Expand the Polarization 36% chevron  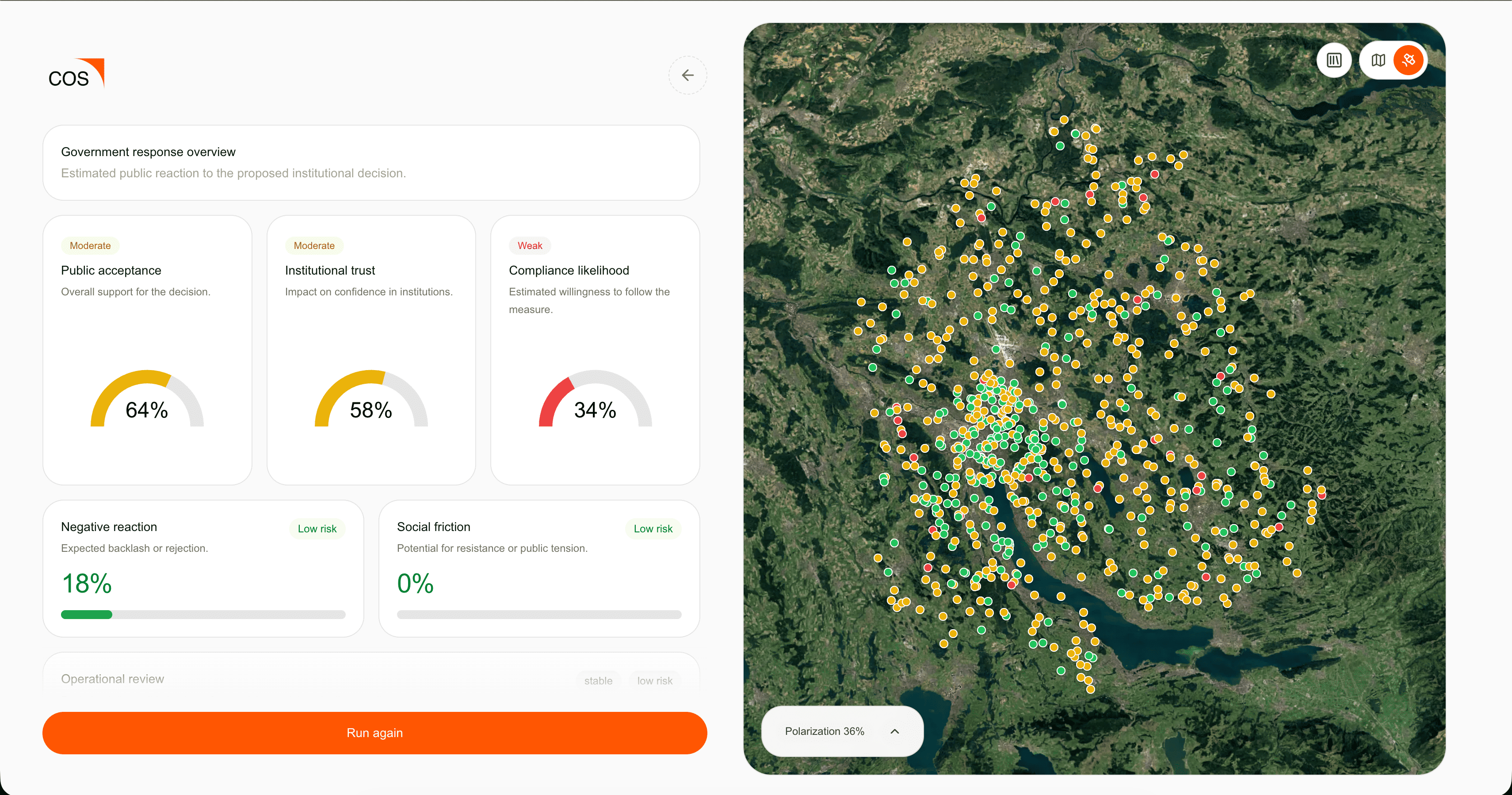tap(894, 731)
